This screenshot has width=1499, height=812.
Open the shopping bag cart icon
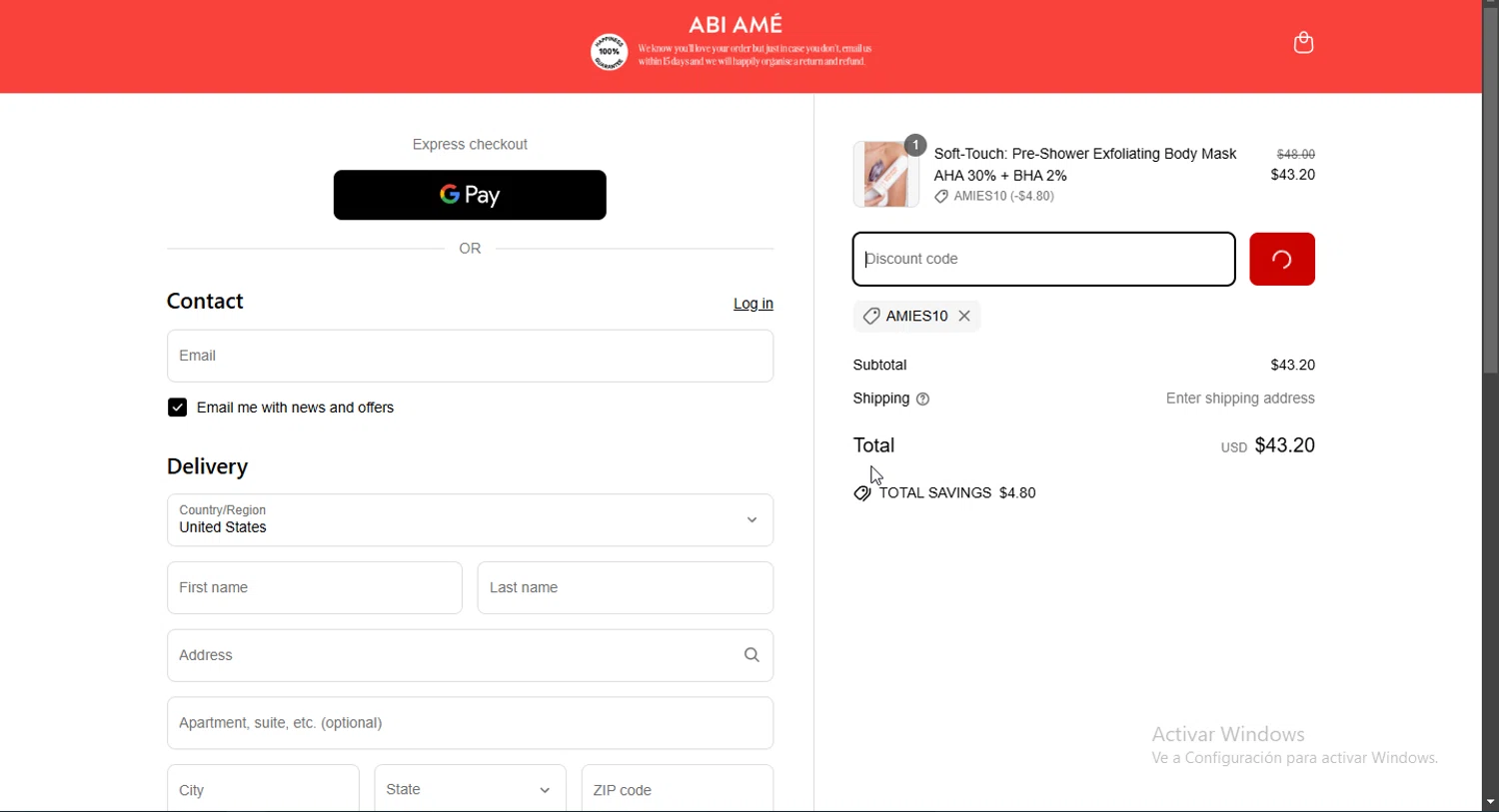[x=1303, y=43]
